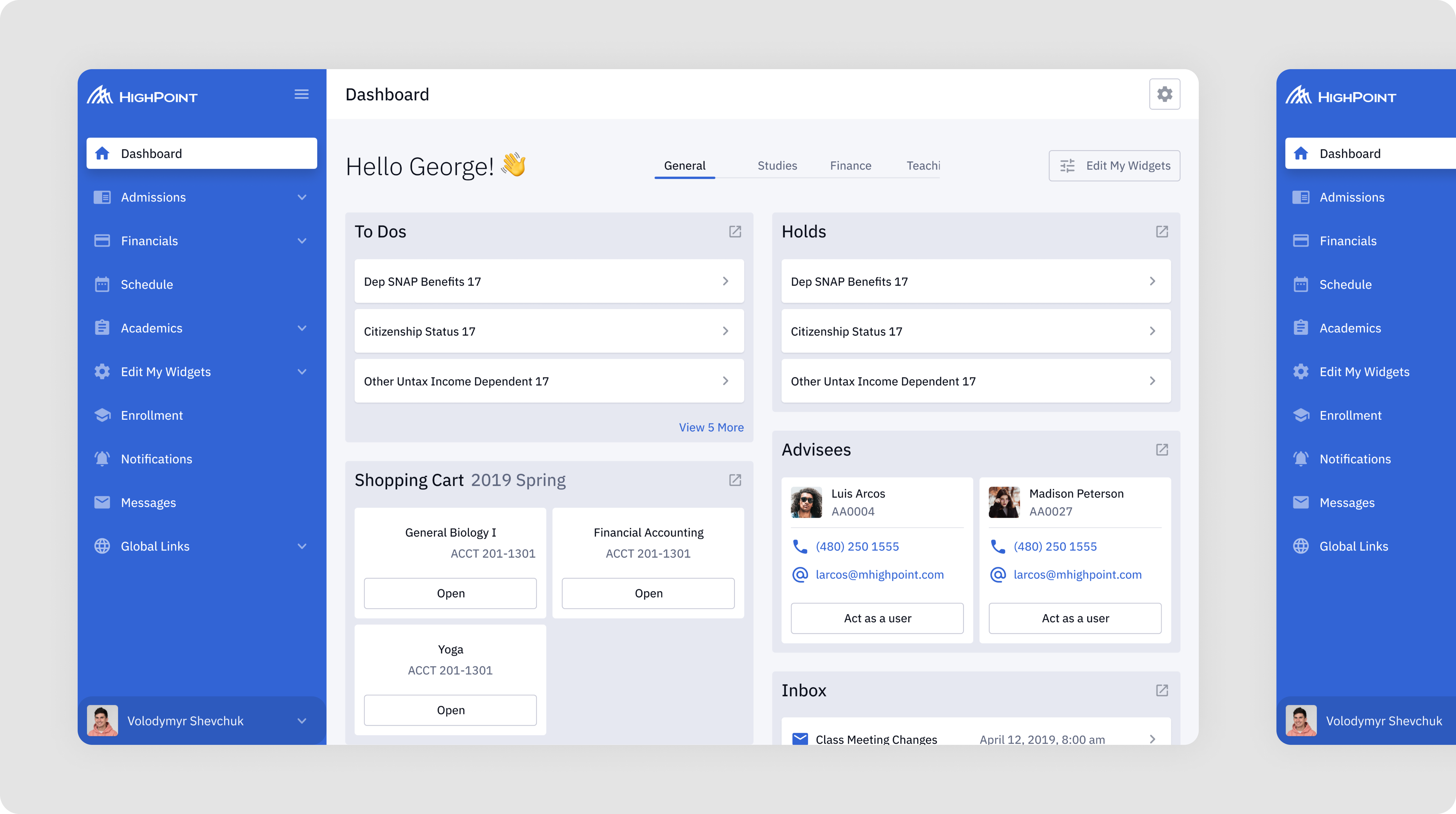
Task: Open Other Untax Income Dependent 17 in Holds
Action: [x=976, y=381]
